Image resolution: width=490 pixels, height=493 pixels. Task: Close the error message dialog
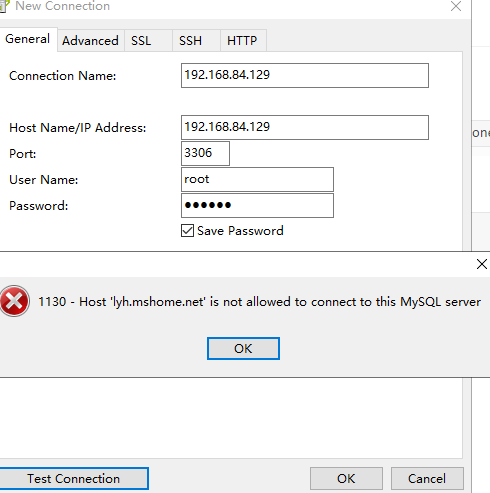481,264
